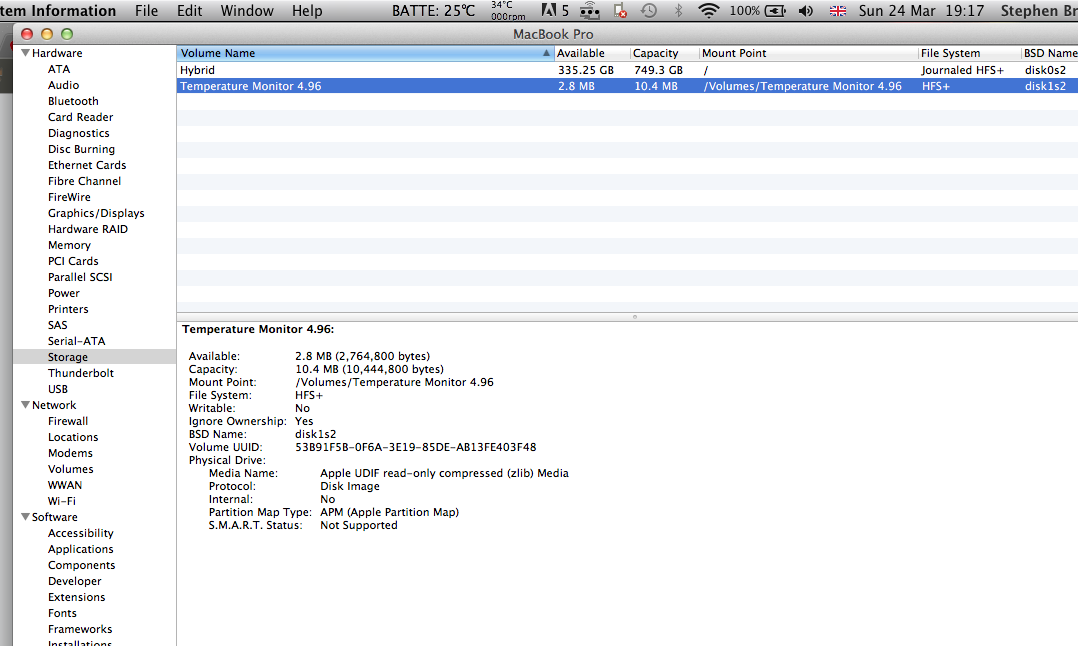
Task: Click the Adobe updater menu bar icon
Action: tap(555, 10)
